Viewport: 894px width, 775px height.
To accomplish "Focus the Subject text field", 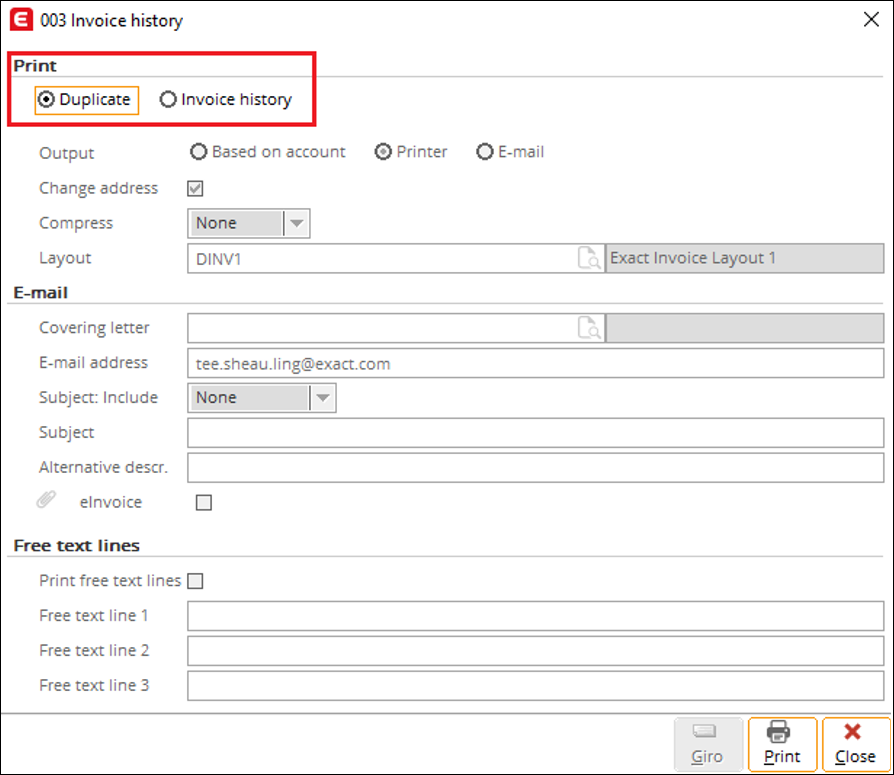I will pyautogui.click(x=535, y=433).
